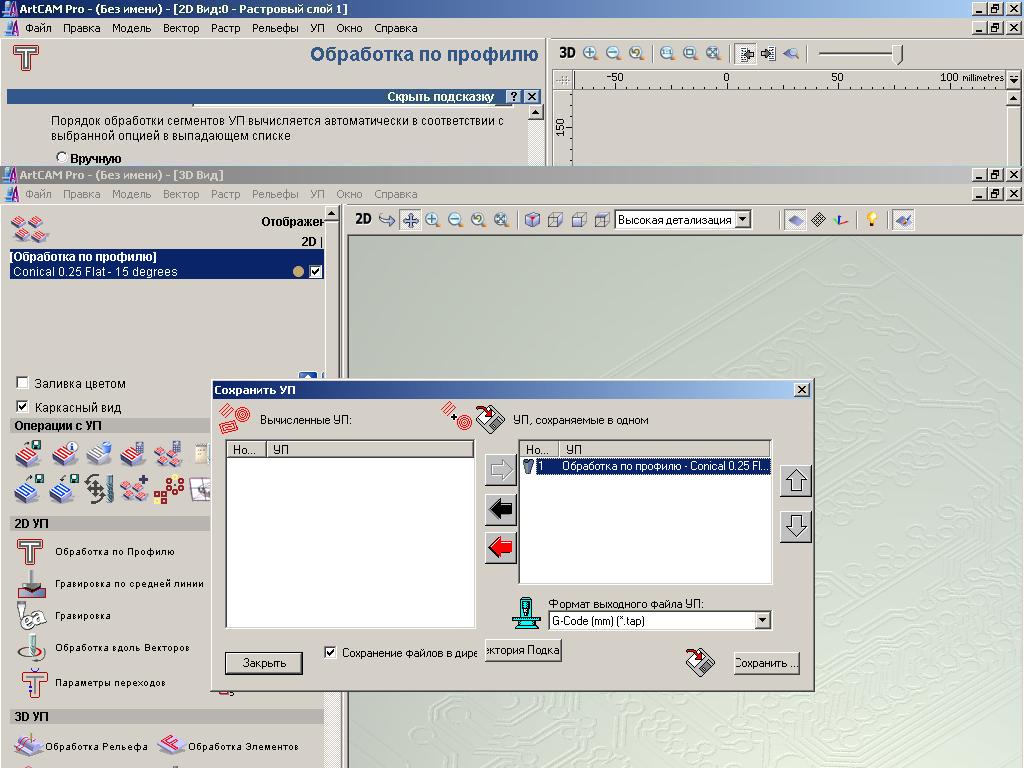The width and height of the screenshot is (1024, 768).
Task: Click twiddle view arrow icon
Action: click(x=387, y=220)
